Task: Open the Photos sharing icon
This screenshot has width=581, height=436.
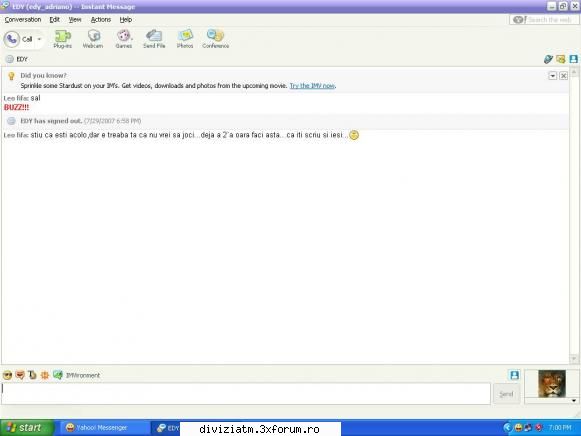Action: [185, 39]
